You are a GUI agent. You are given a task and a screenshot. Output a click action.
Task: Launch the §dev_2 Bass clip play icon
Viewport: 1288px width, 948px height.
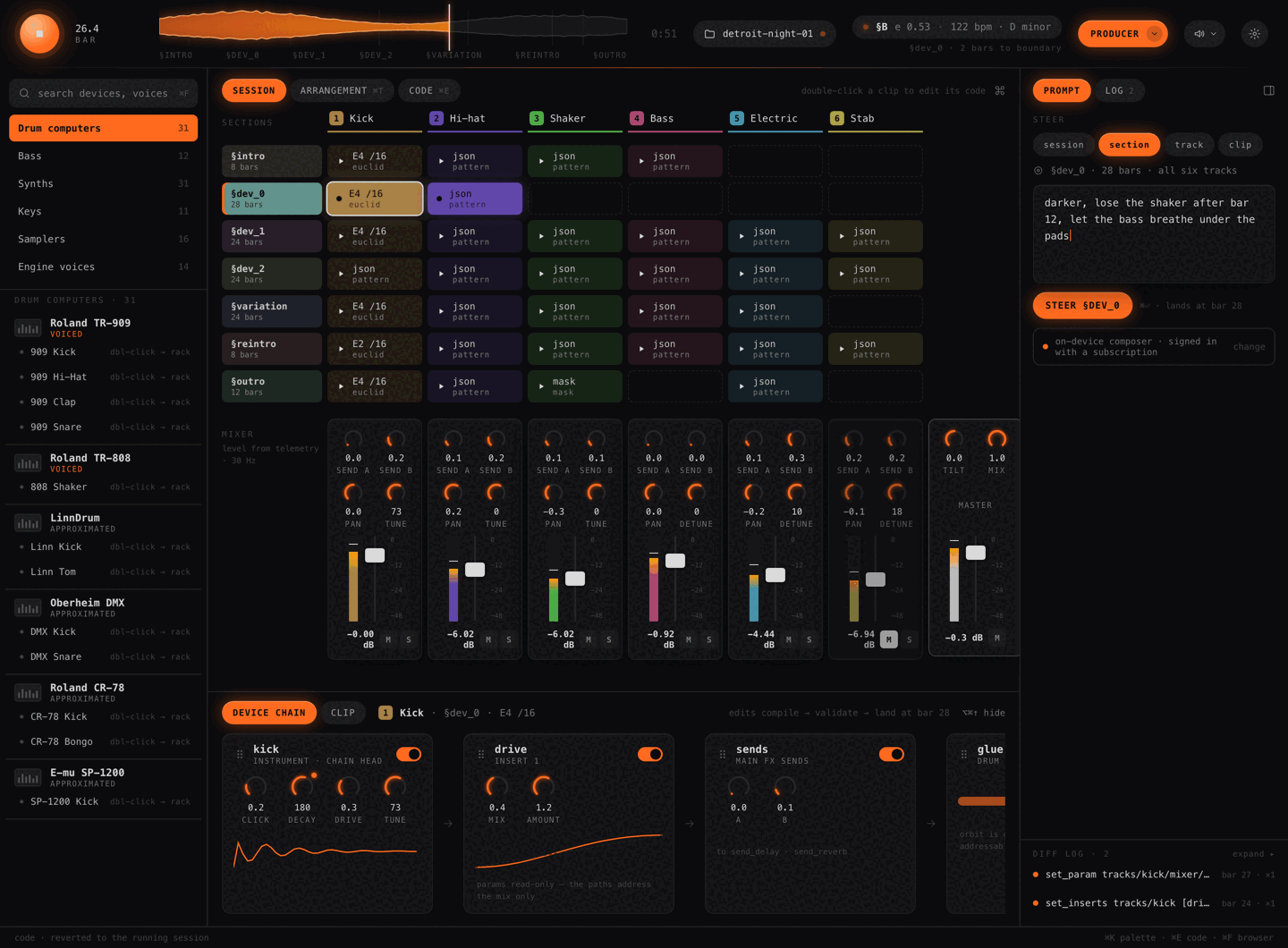(x=641, y=274)
